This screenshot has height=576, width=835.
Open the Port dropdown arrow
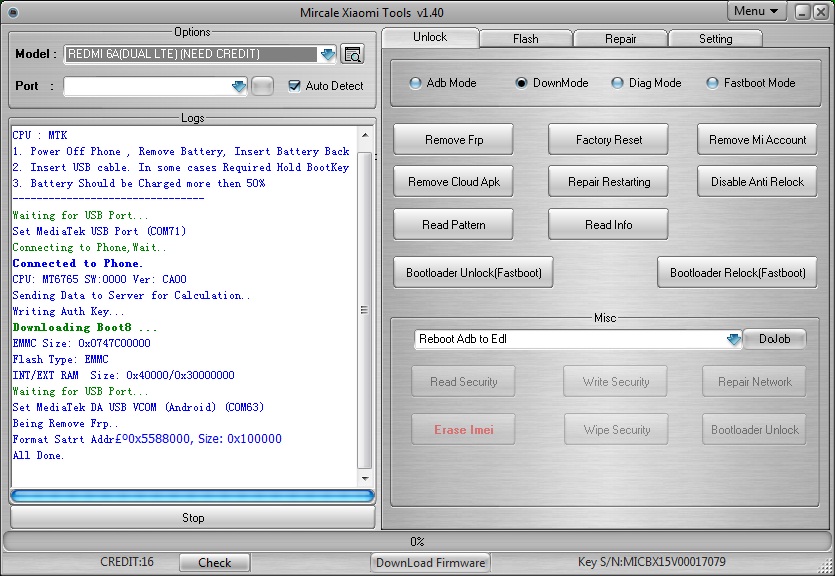(x=239, y=86)
